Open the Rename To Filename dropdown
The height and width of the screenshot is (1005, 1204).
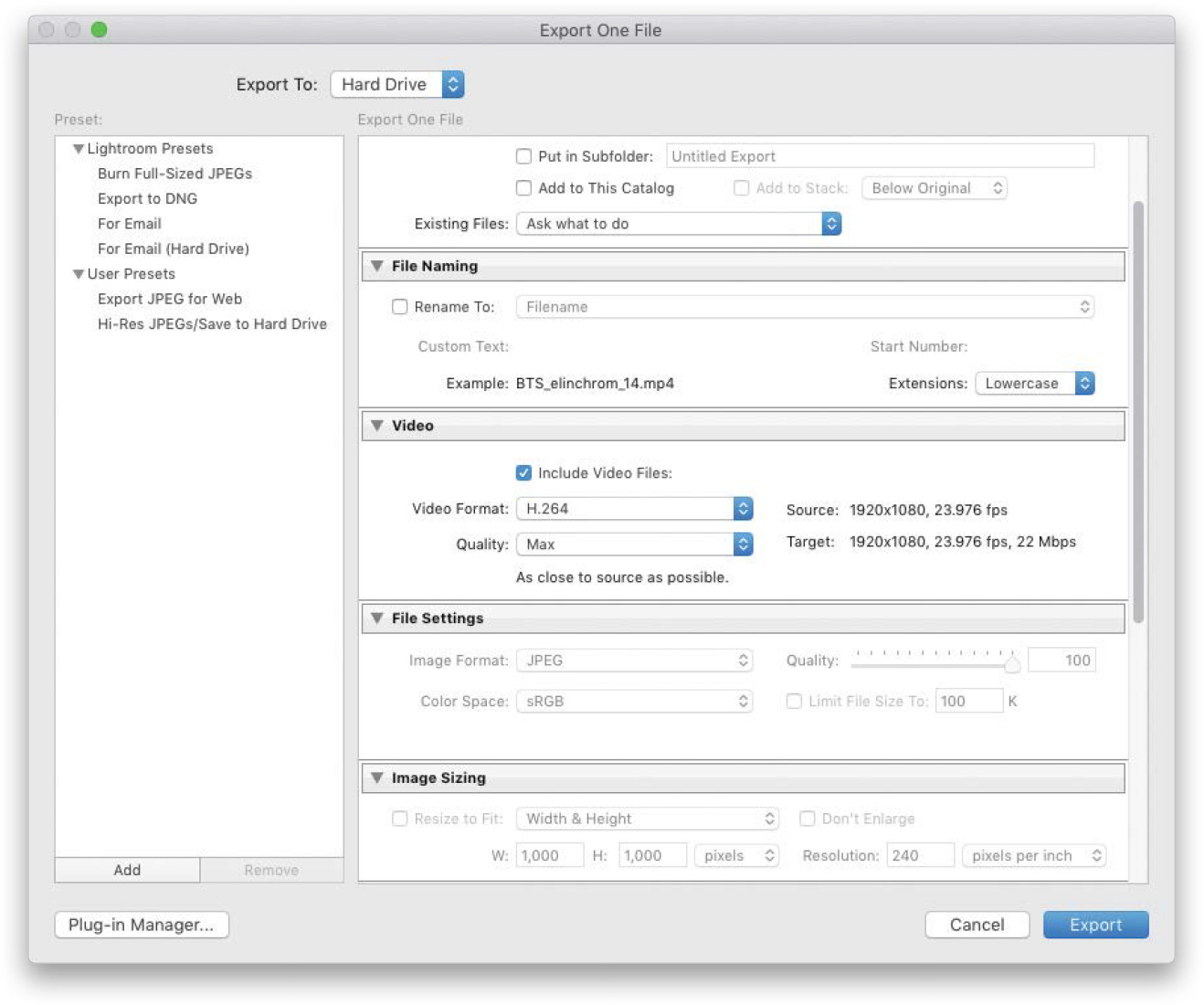pyautogui.click(x=805, y=307)
